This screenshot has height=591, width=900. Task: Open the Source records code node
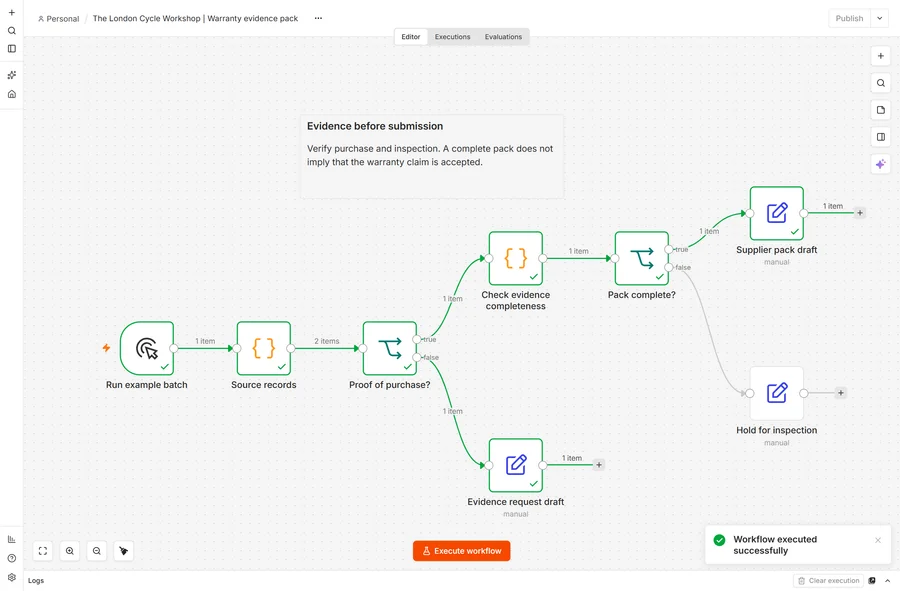point(264,348)
